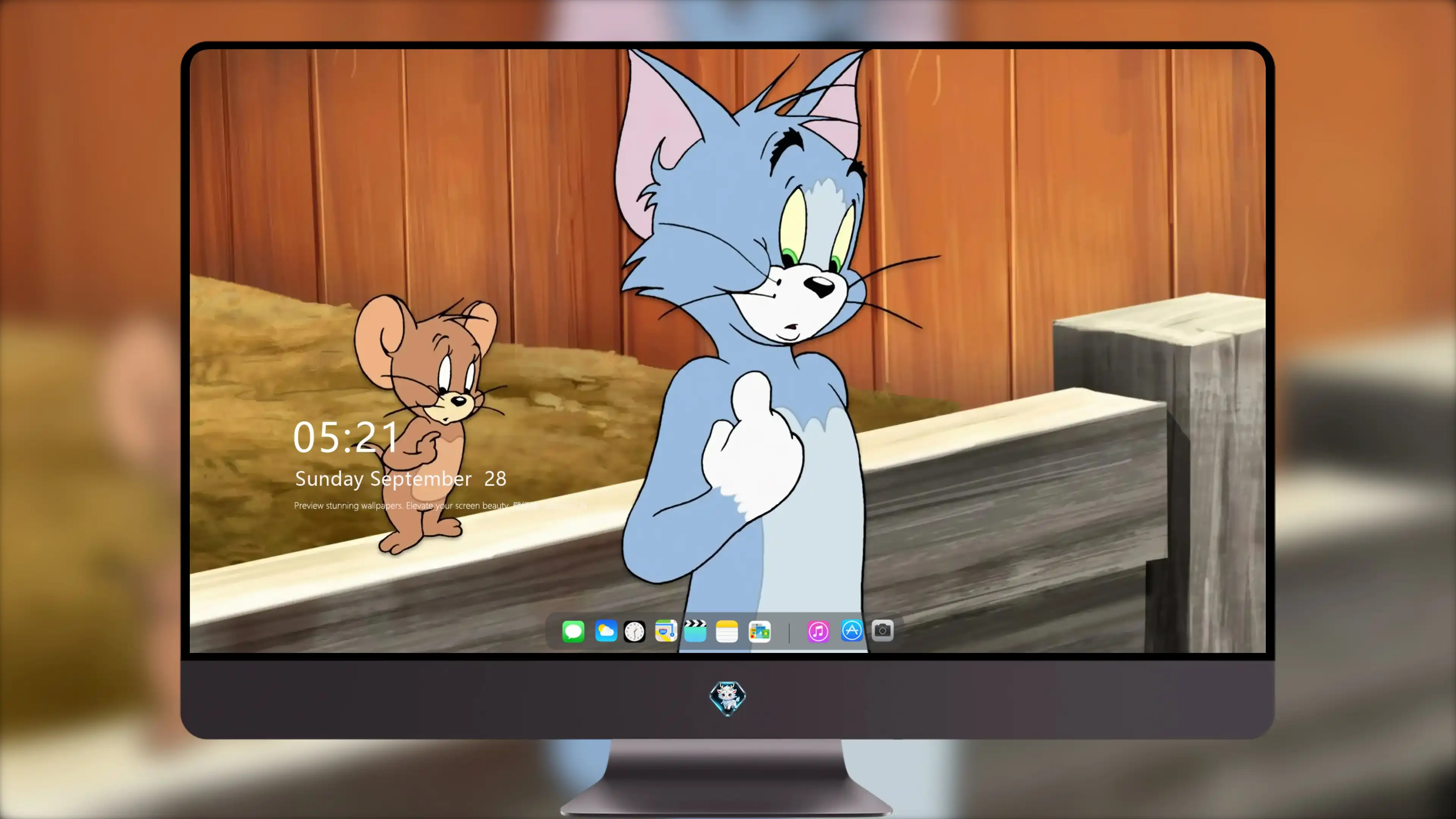Open the photo gallery app icon in dock

pyautogui.click(x=759, y=631)
